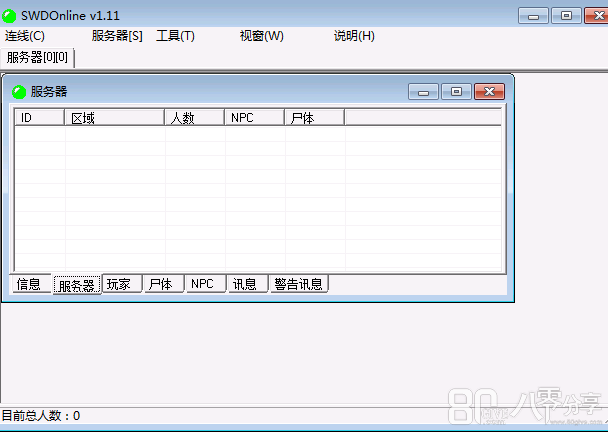Close the inner 服务器 window
Image resolution: width=608 pixels, height=432 pixels.
click(489, 92)
